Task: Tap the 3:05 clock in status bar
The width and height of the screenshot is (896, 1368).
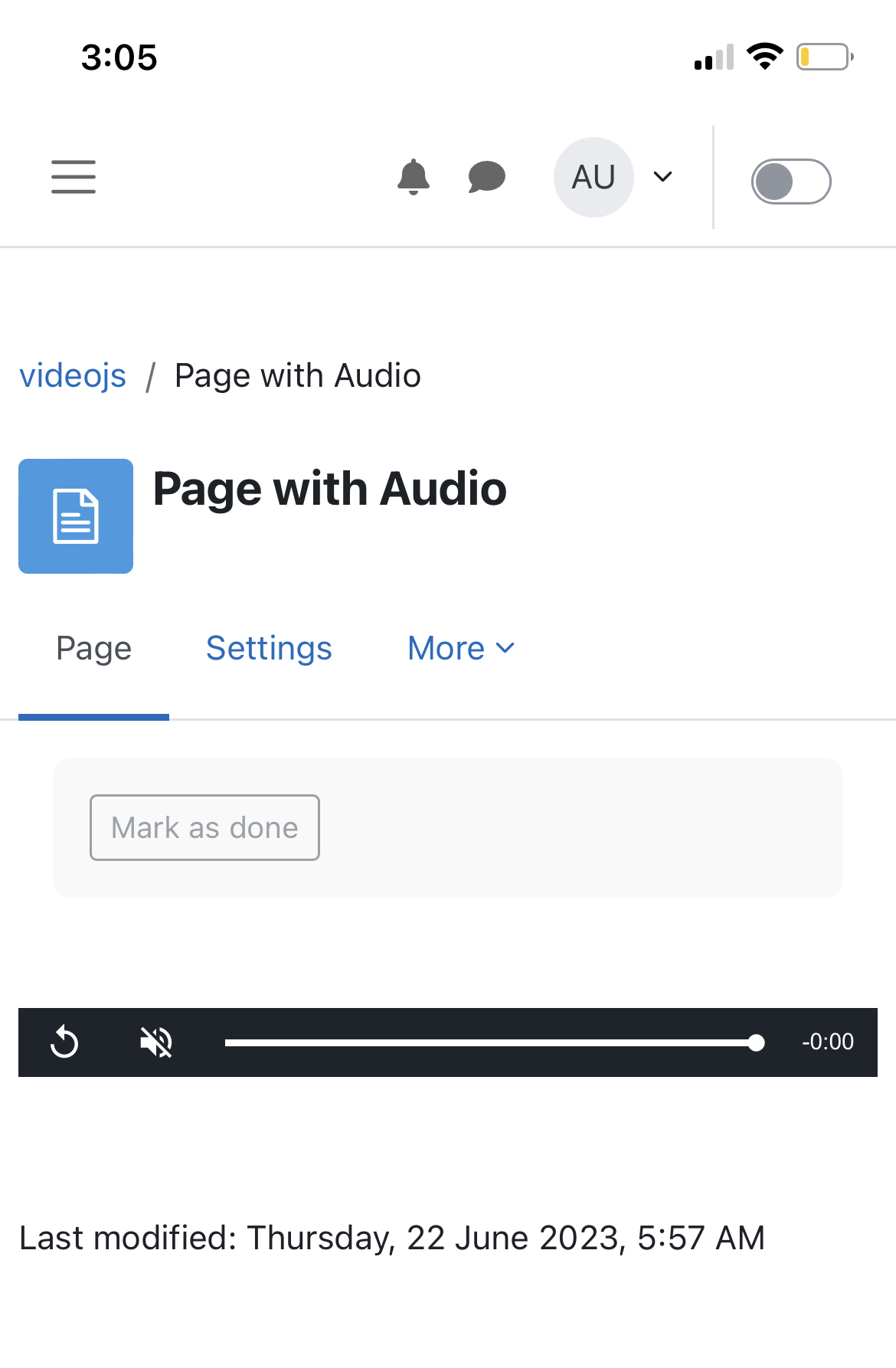Action: [x=119, y=57]
